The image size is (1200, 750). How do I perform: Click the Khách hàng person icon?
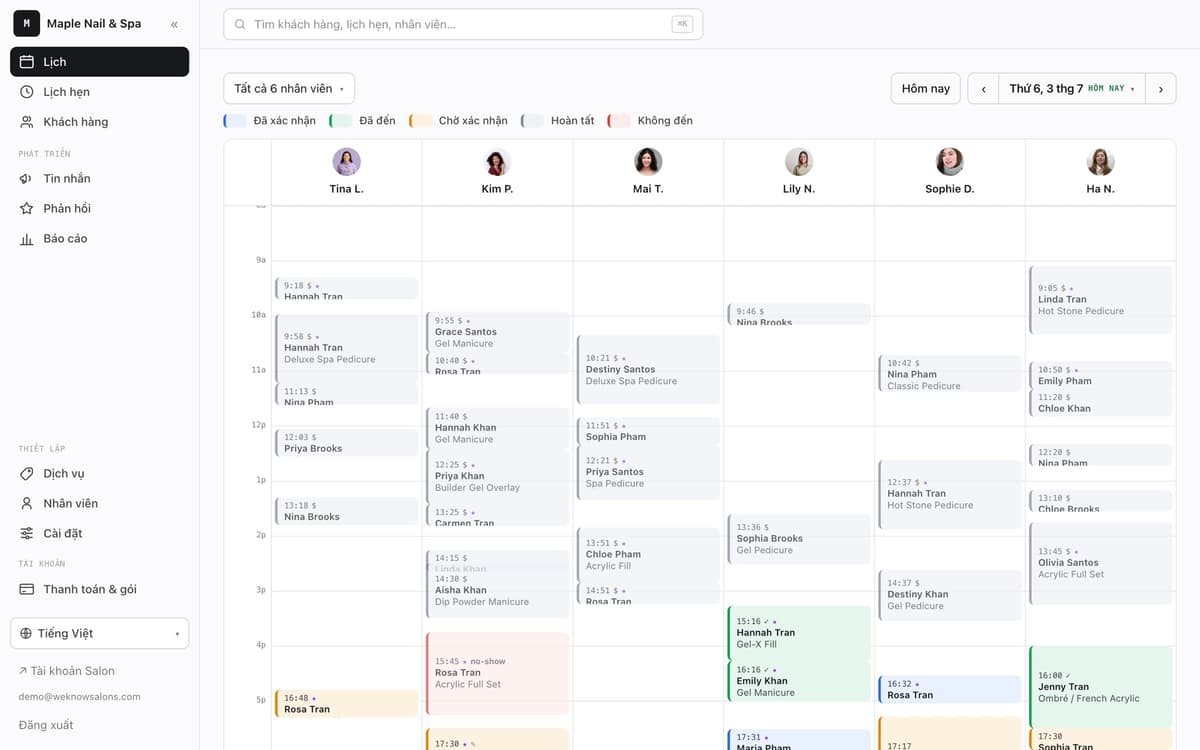(27, 122)
